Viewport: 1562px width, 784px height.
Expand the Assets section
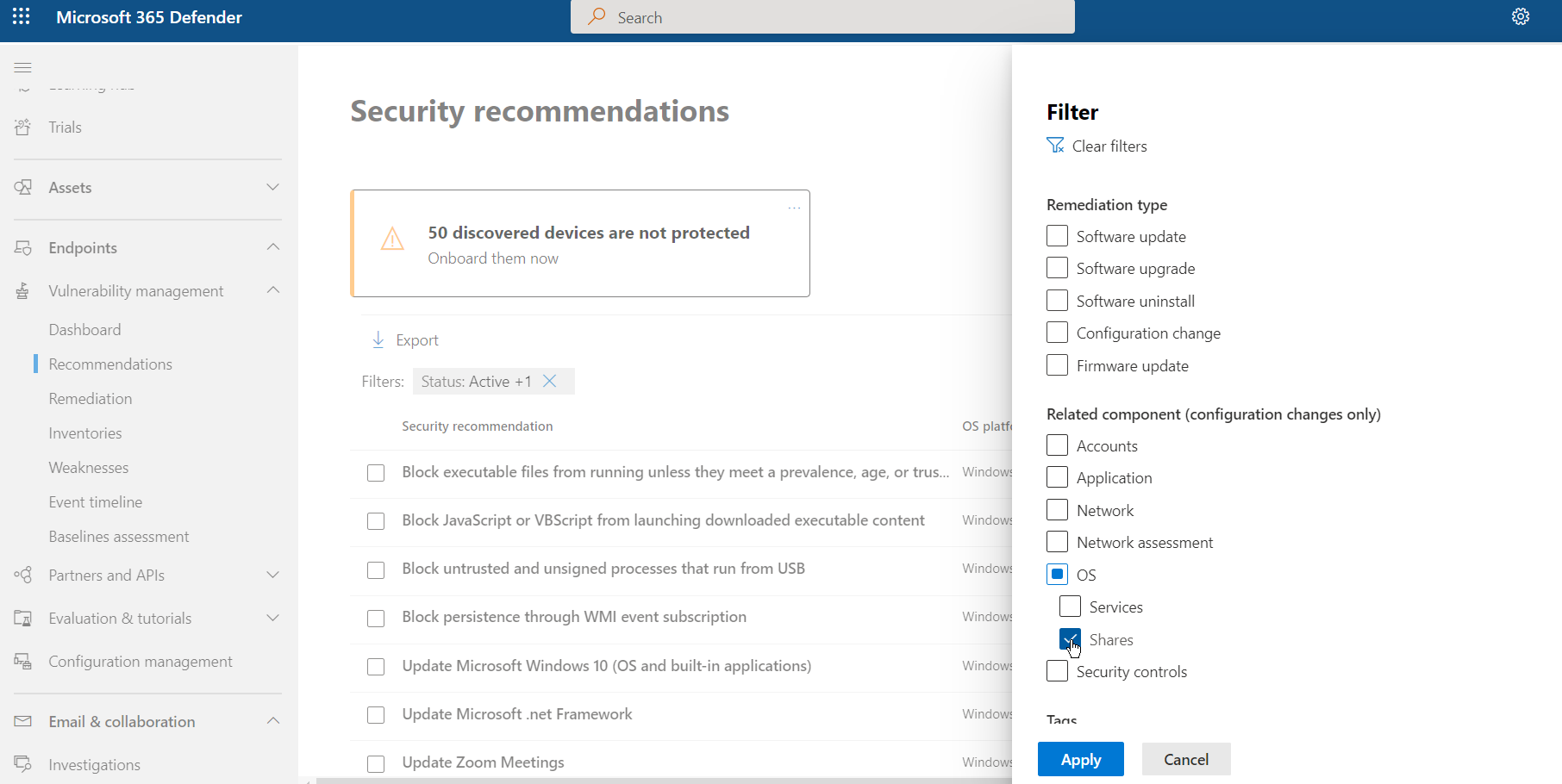[272, 187]
